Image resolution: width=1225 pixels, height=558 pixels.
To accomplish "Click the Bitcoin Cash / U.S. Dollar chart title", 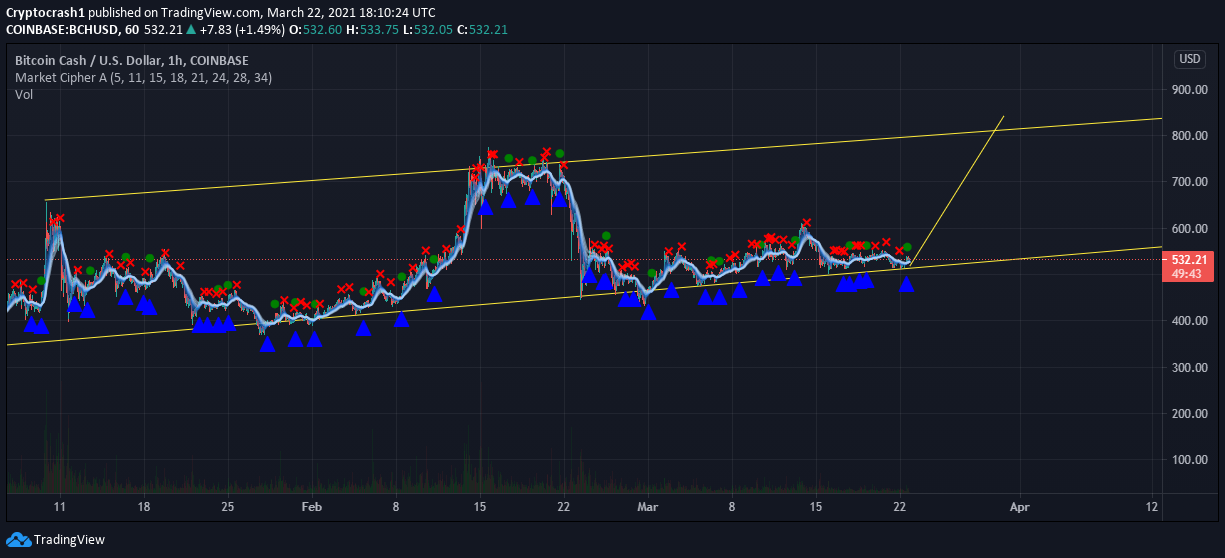I will (x=132, y=60).
